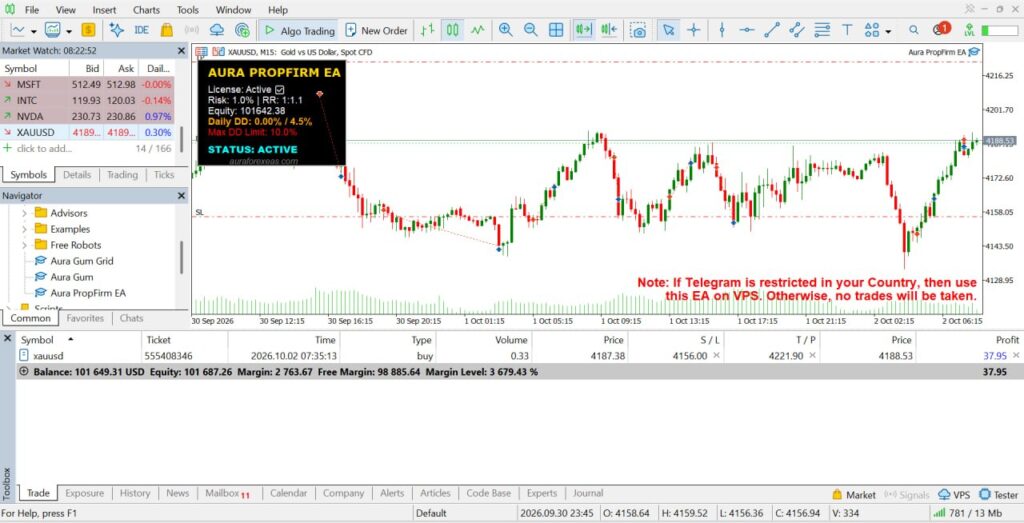Select the Fibonacci retracement tool
This screenshot has width=1024, height=523.
click(x=822, y=30)
